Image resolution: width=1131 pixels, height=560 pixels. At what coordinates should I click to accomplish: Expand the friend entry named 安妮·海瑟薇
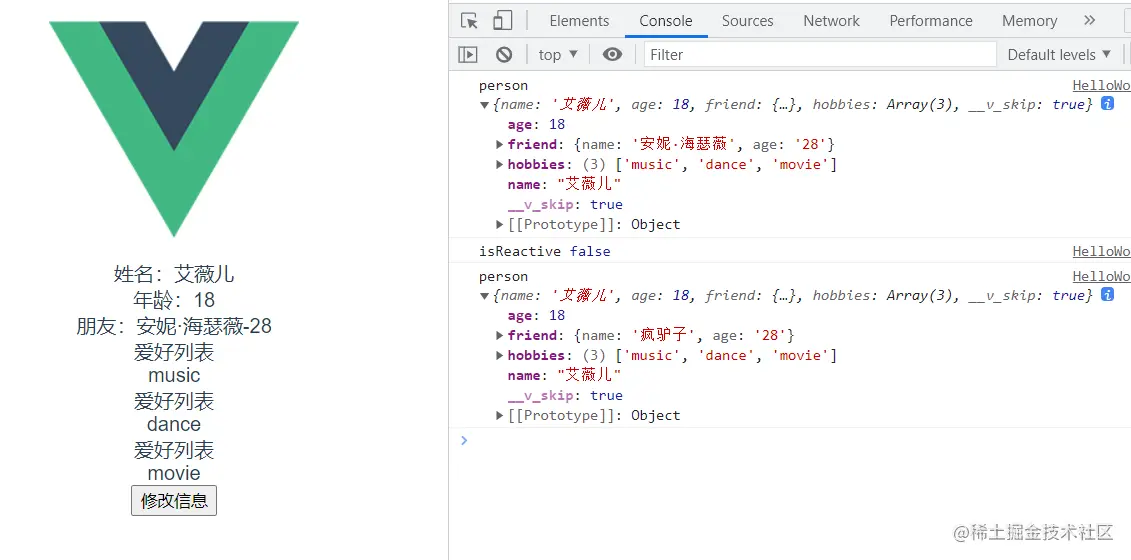pos(499,144)
